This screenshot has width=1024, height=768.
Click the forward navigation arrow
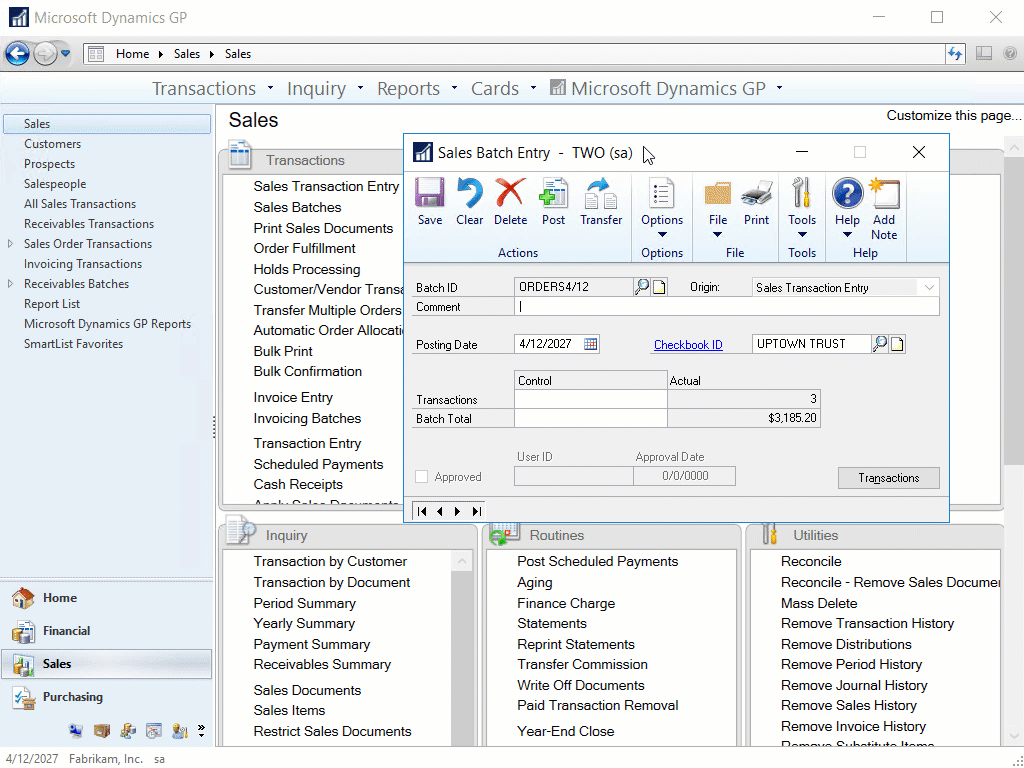(45, 54)
